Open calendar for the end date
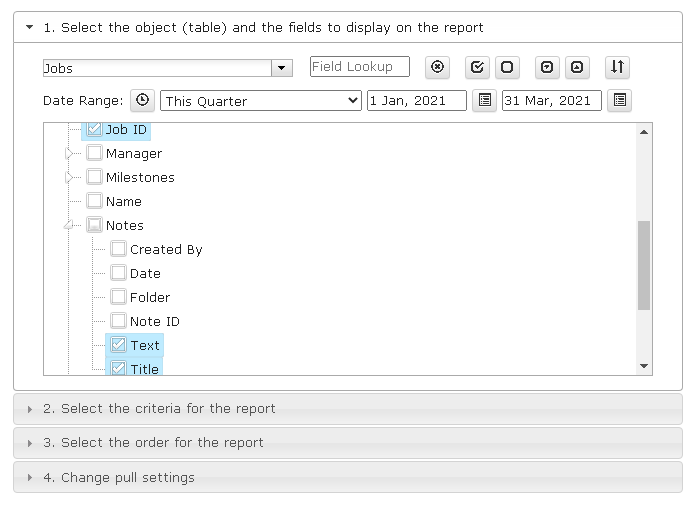 (x=620, y=100)
